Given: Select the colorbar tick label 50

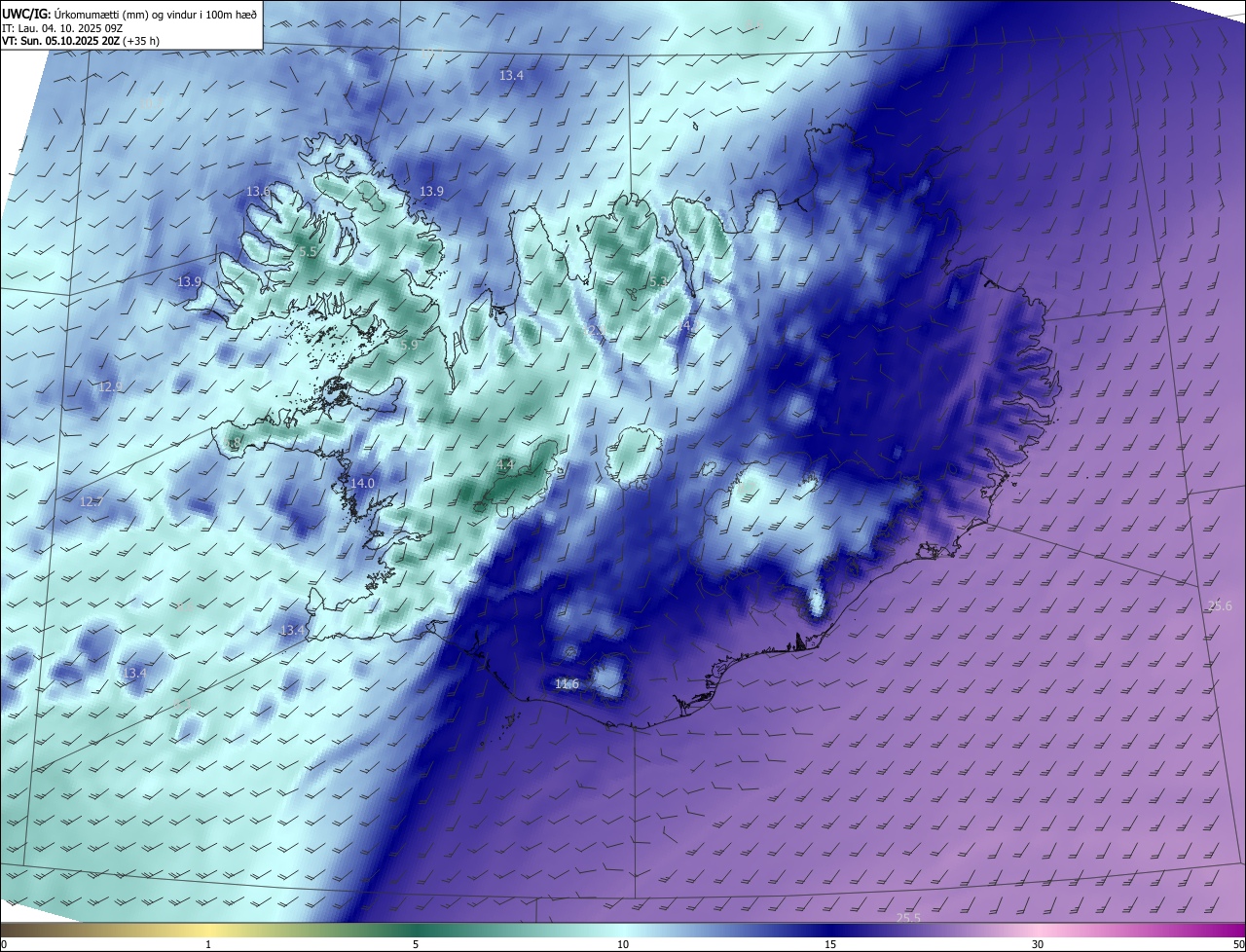Looking at the screenshot, I should pyautogui.click(x=1238, y=944).
